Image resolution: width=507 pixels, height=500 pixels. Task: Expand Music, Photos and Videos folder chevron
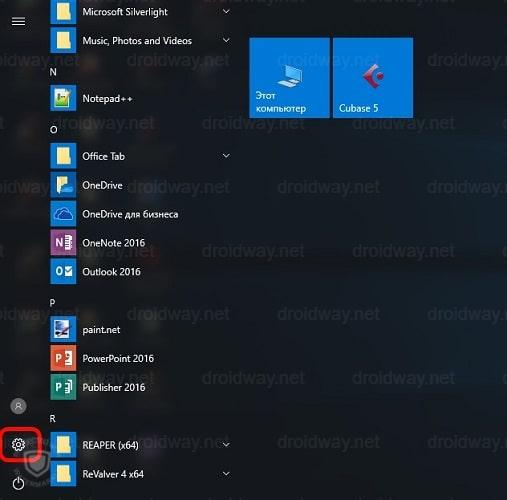coord(226,40)
